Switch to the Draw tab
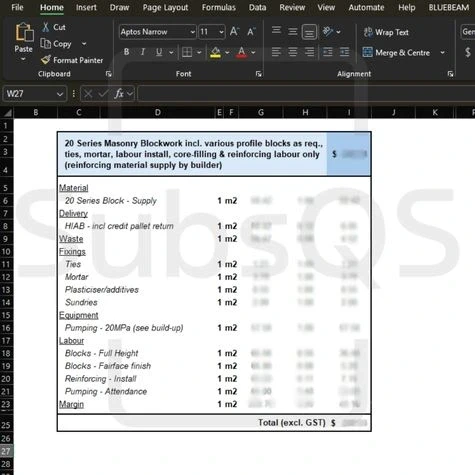Viewport: 475px width, 475px height. 119,7
